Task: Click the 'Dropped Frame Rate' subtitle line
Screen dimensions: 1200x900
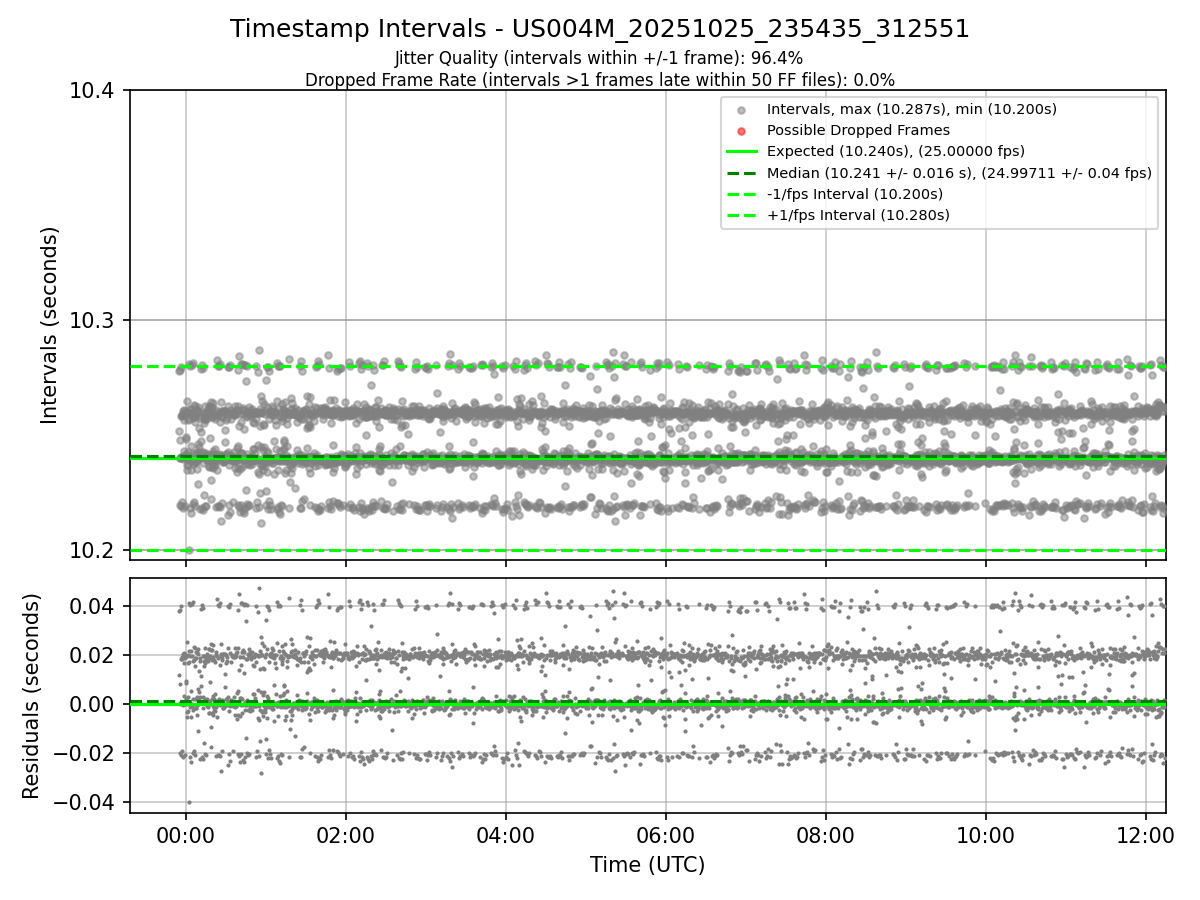Action: [600, 80]
